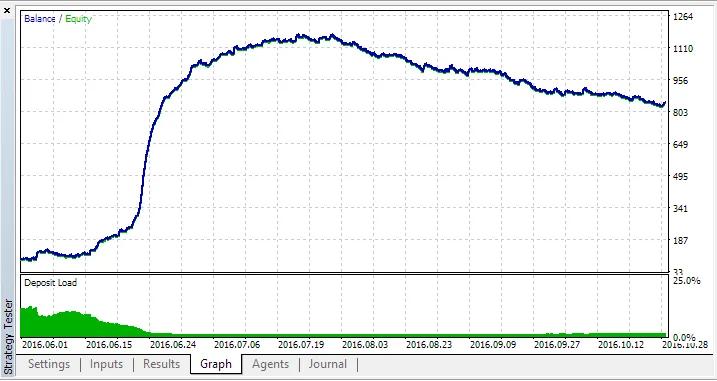Open the Settings tab
Viewport: 717px width, 381px height.
pyautogui.click(x=49, y=364)
